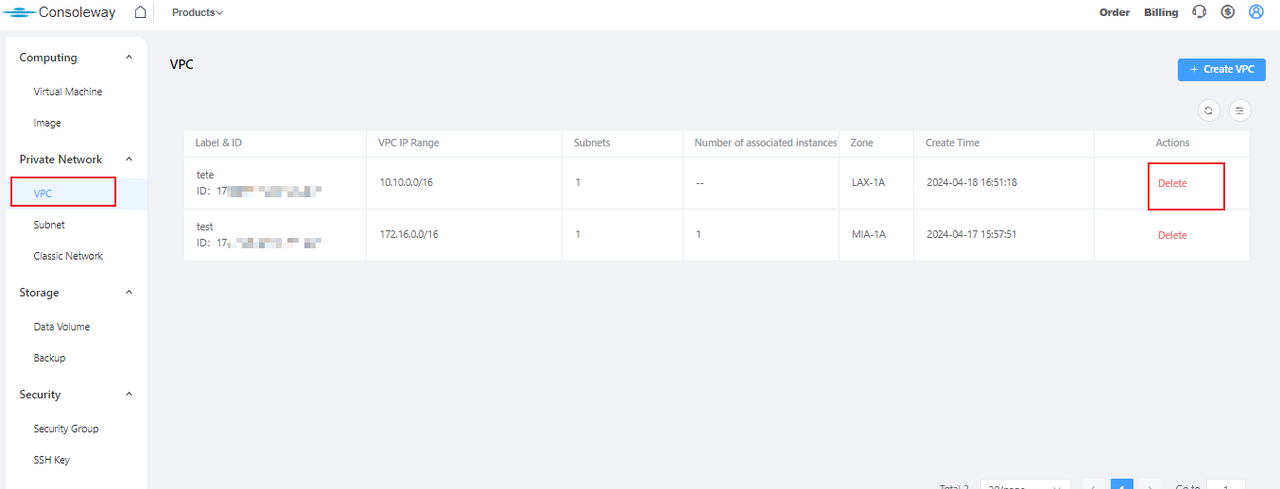Image resolution: width=1280 pixels, height=489 pixels.
Task: Delete the tete VPC
Action: pos(1172,184)
